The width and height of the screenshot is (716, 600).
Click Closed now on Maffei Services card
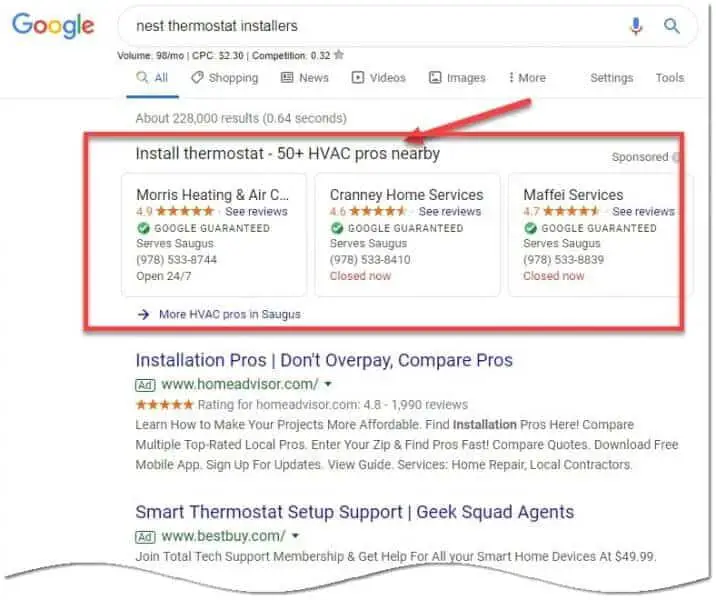point(553,276)
